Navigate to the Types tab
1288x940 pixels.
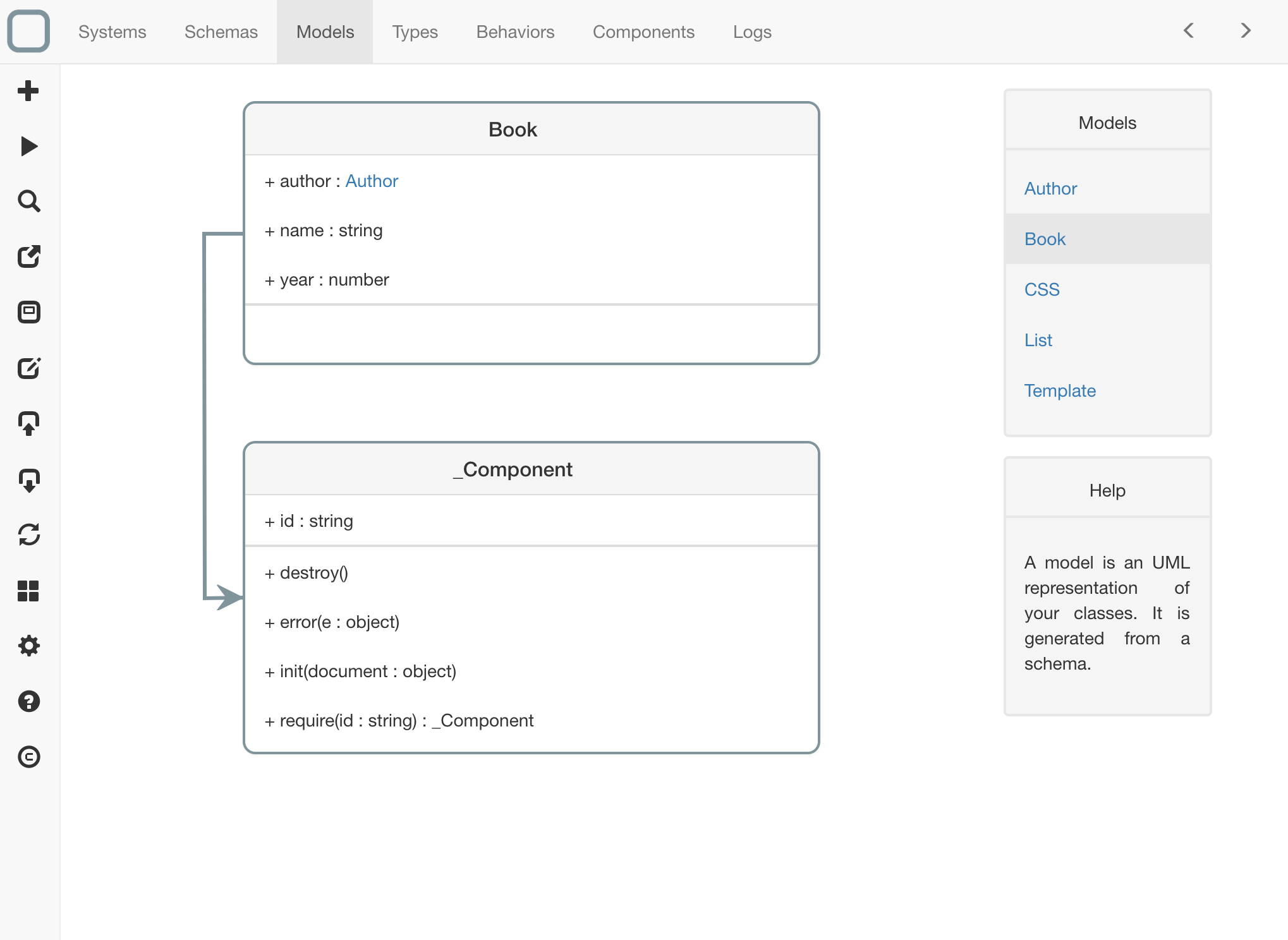(x=414, y=32)
